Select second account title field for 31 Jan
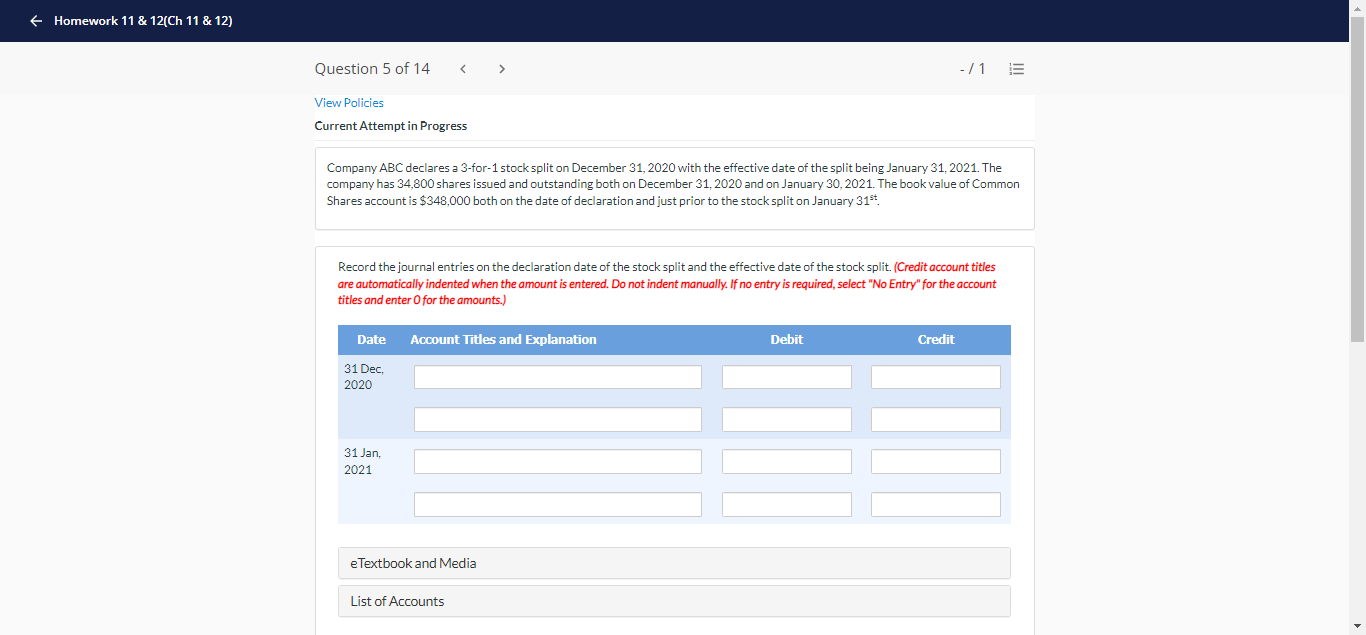Screen dimensions: 1366x635 [558, 504]
